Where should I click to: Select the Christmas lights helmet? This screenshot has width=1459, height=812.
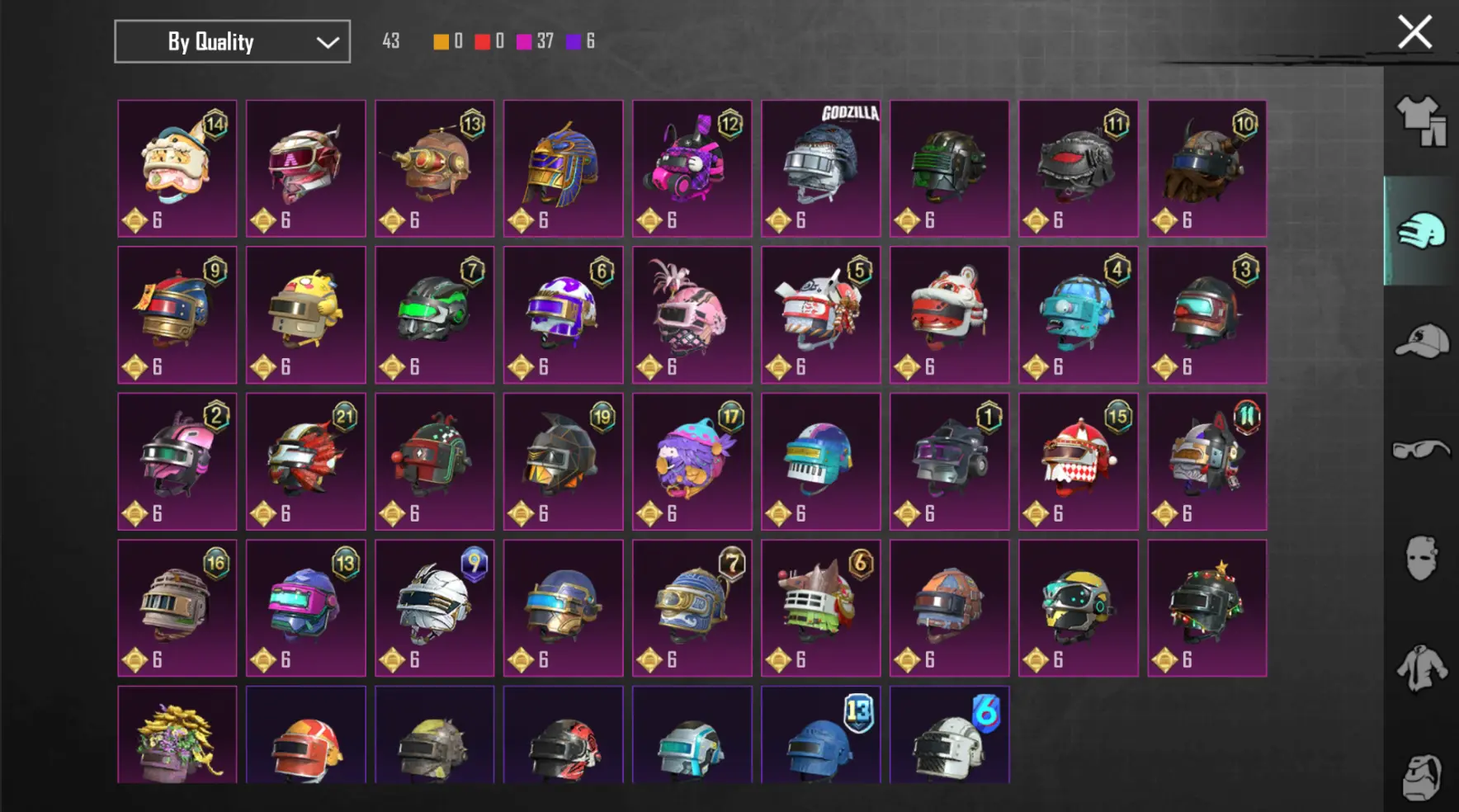tap(1206, 608)
